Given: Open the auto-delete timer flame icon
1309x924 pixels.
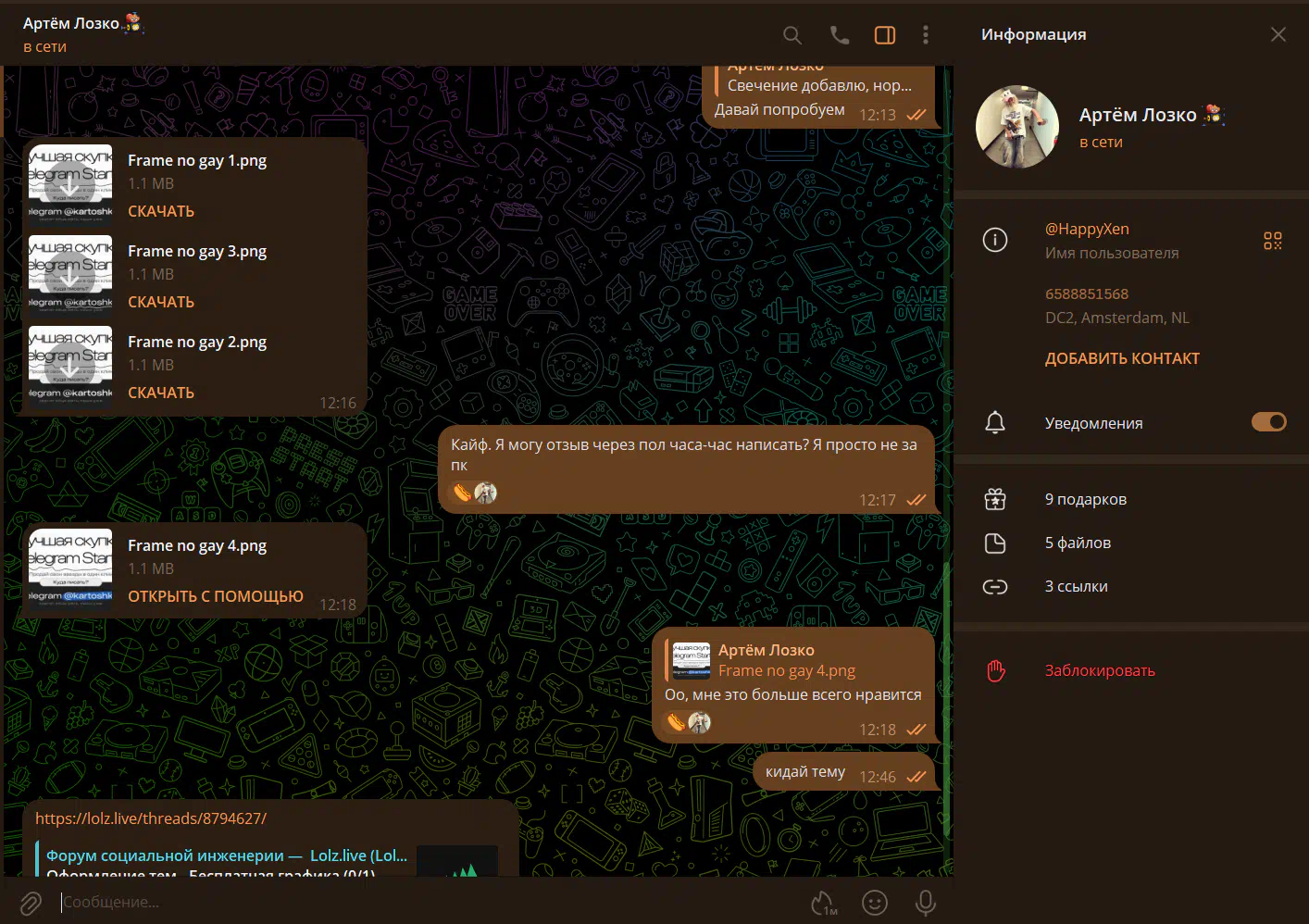Looking at the screenshot, I should pos(824,903).
